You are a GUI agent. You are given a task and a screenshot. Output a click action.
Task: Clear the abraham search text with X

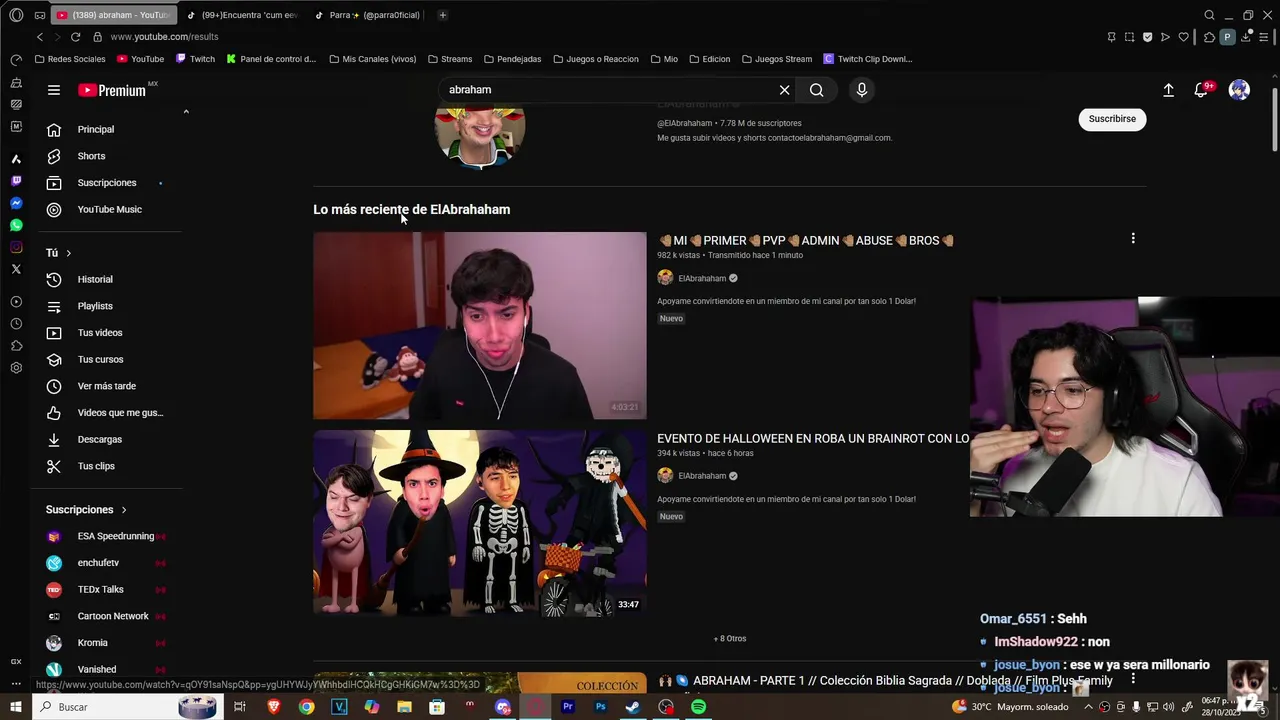point(785,90)
